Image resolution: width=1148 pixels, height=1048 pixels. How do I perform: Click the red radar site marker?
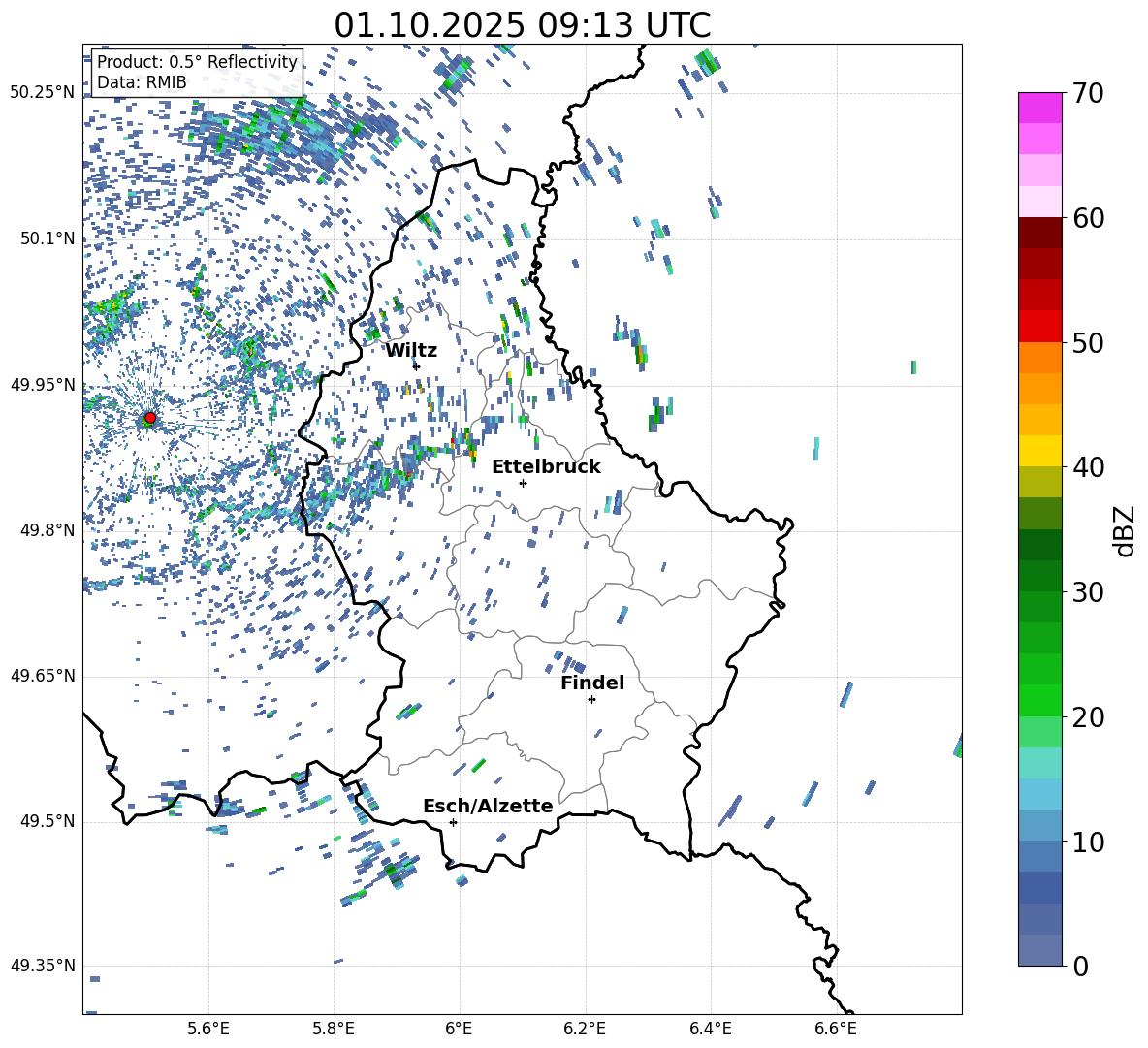[149, 418]
